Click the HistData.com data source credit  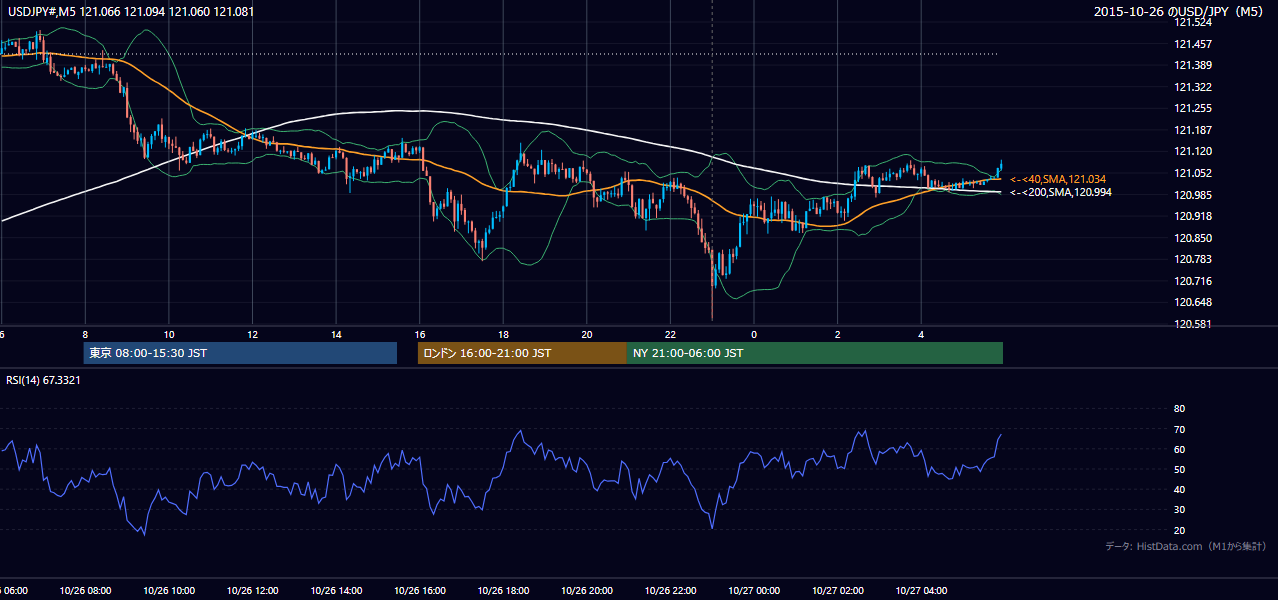[1185, 547]
